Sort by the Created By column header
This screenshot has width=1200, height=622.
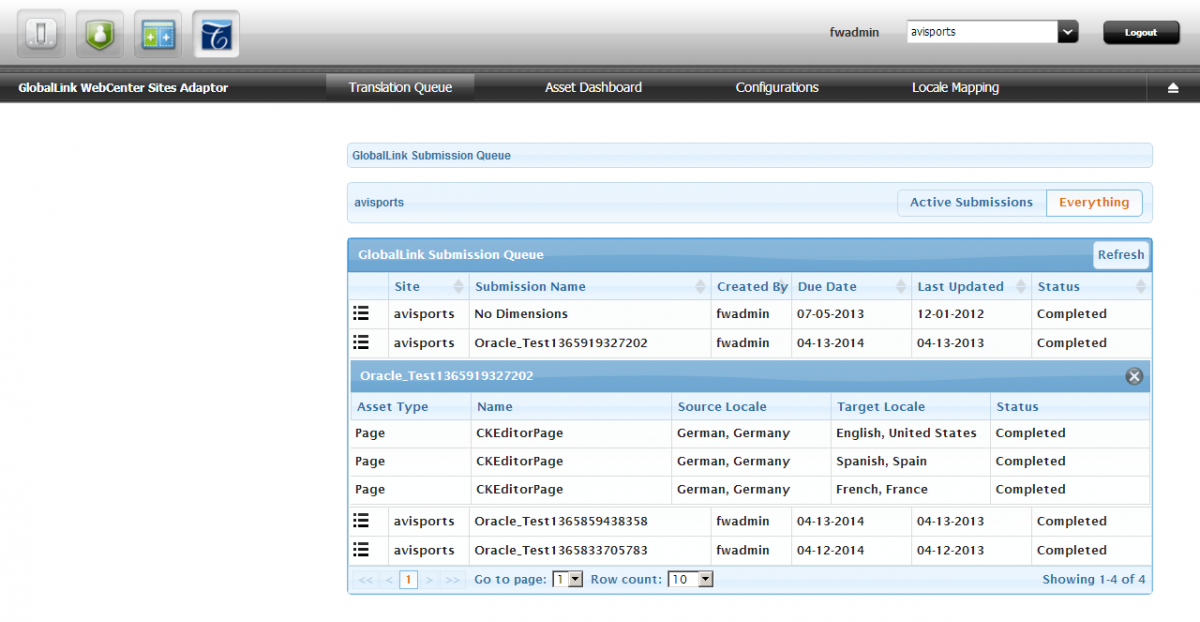pos(752,287)
